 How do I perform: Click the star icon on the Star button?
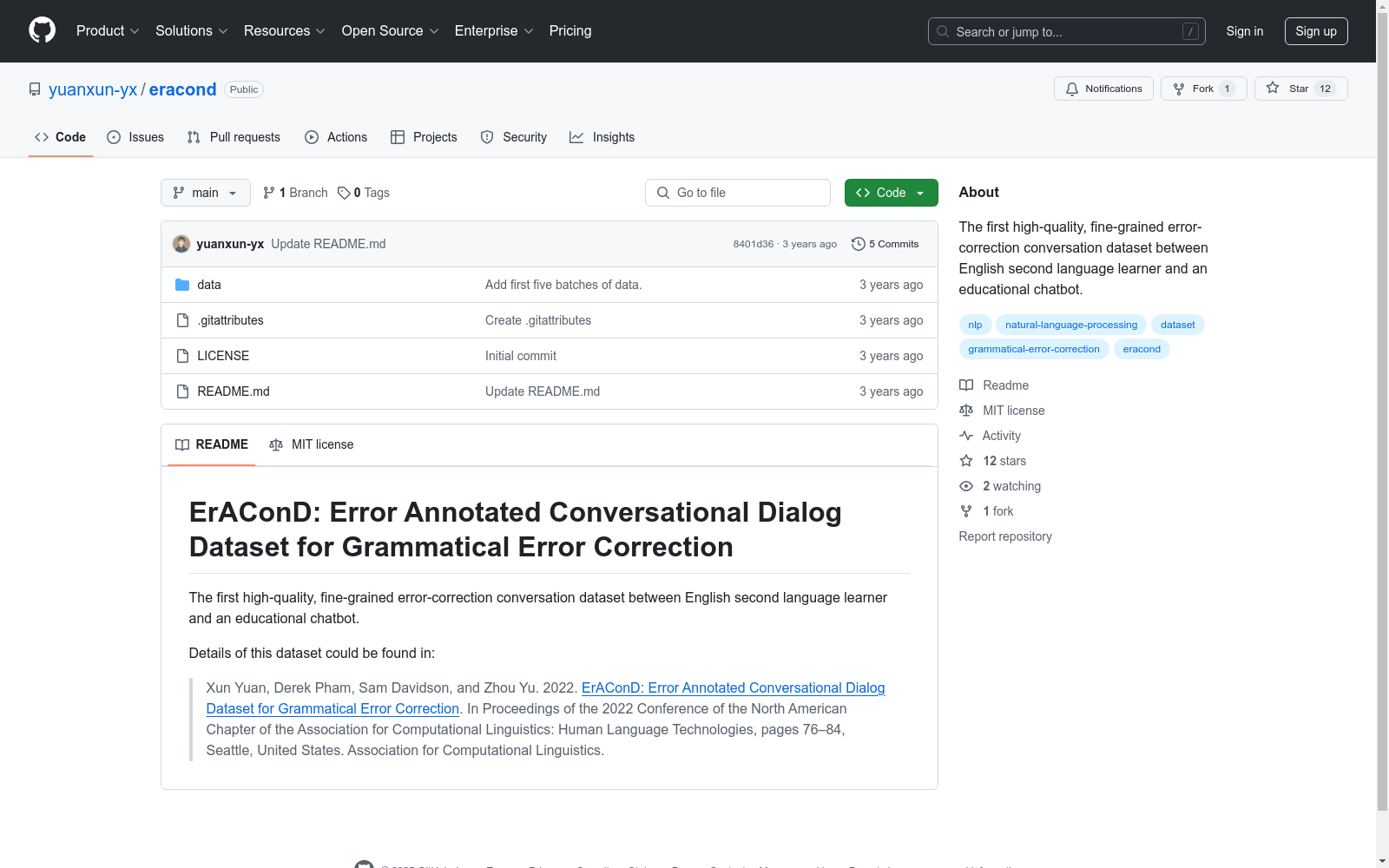pyautogui.click(x=1273, y=88)
